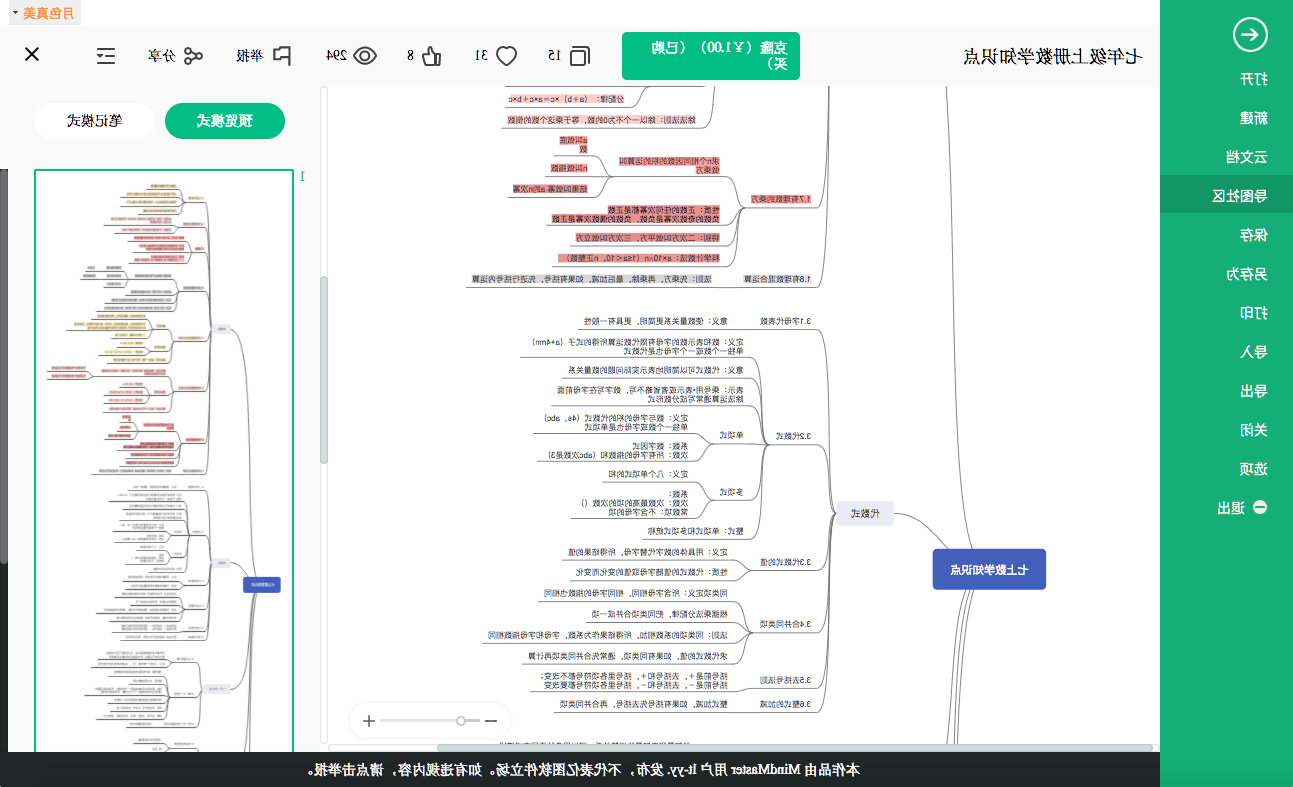The height and width of the screenshot is (787, 1293).
Task: Select 导出 in the sidebar
Action: (x=1254, y=391)
